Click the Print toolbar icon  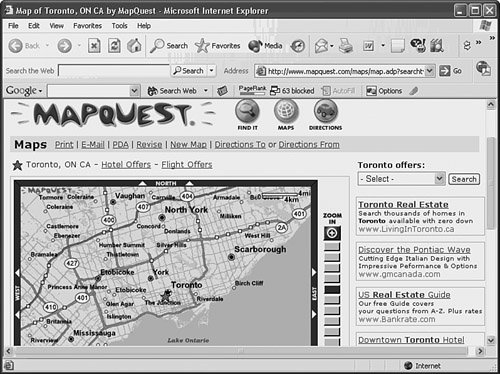pyautogui.click(x=346, y=46)
